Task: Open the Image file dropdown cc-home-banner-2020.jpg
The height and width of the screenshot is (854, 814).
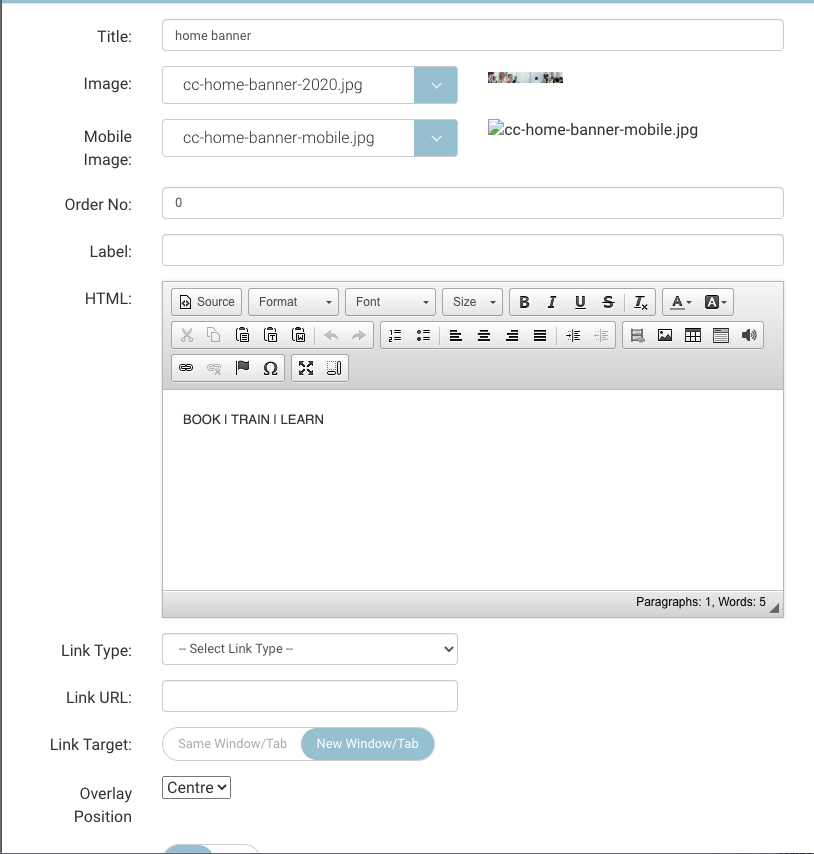Action: tap(435, 85)
